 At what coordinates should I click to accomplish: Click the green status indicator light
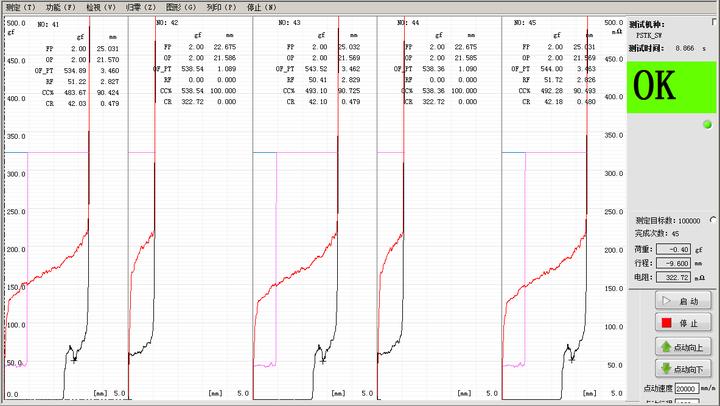pyautogui.click(x=708, y=124)
